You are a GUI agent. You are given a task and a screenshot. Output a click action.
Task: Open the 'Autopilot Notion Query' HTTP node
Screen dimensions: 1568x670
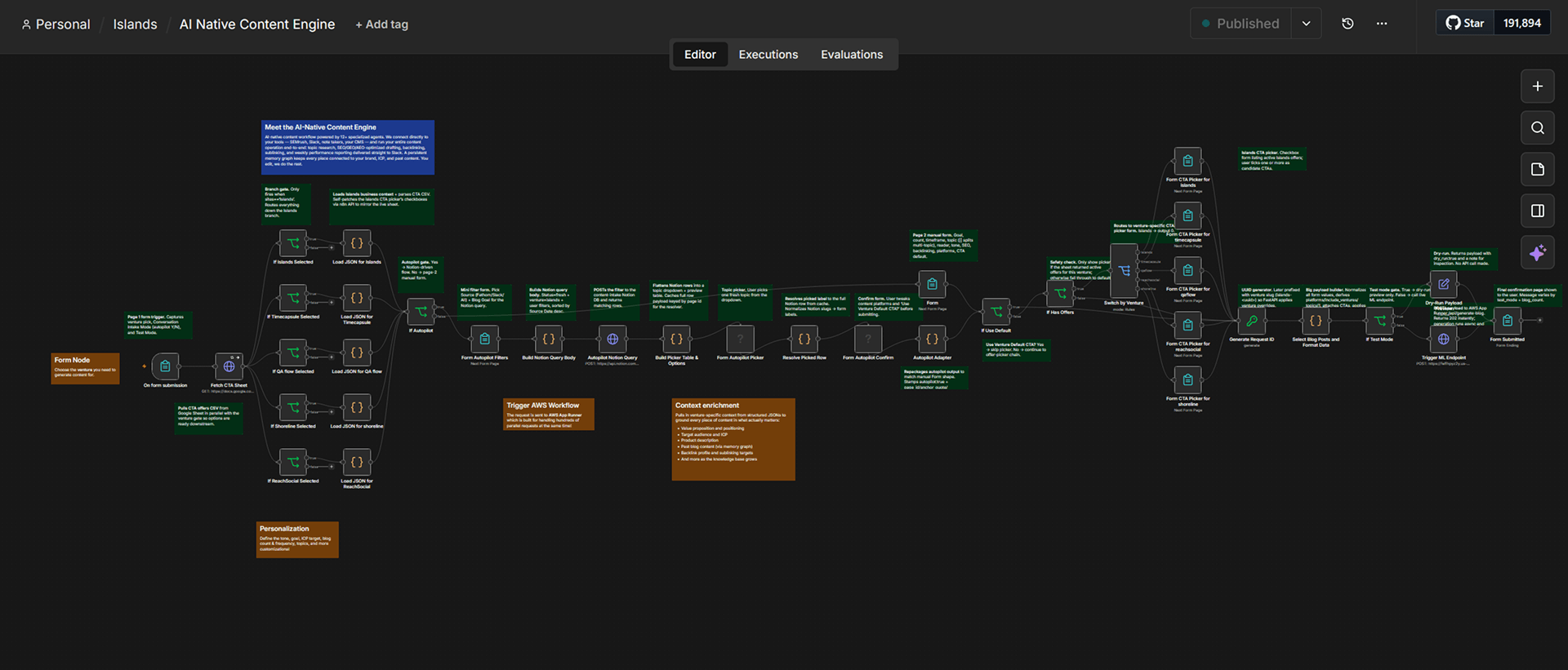(612, 339)
